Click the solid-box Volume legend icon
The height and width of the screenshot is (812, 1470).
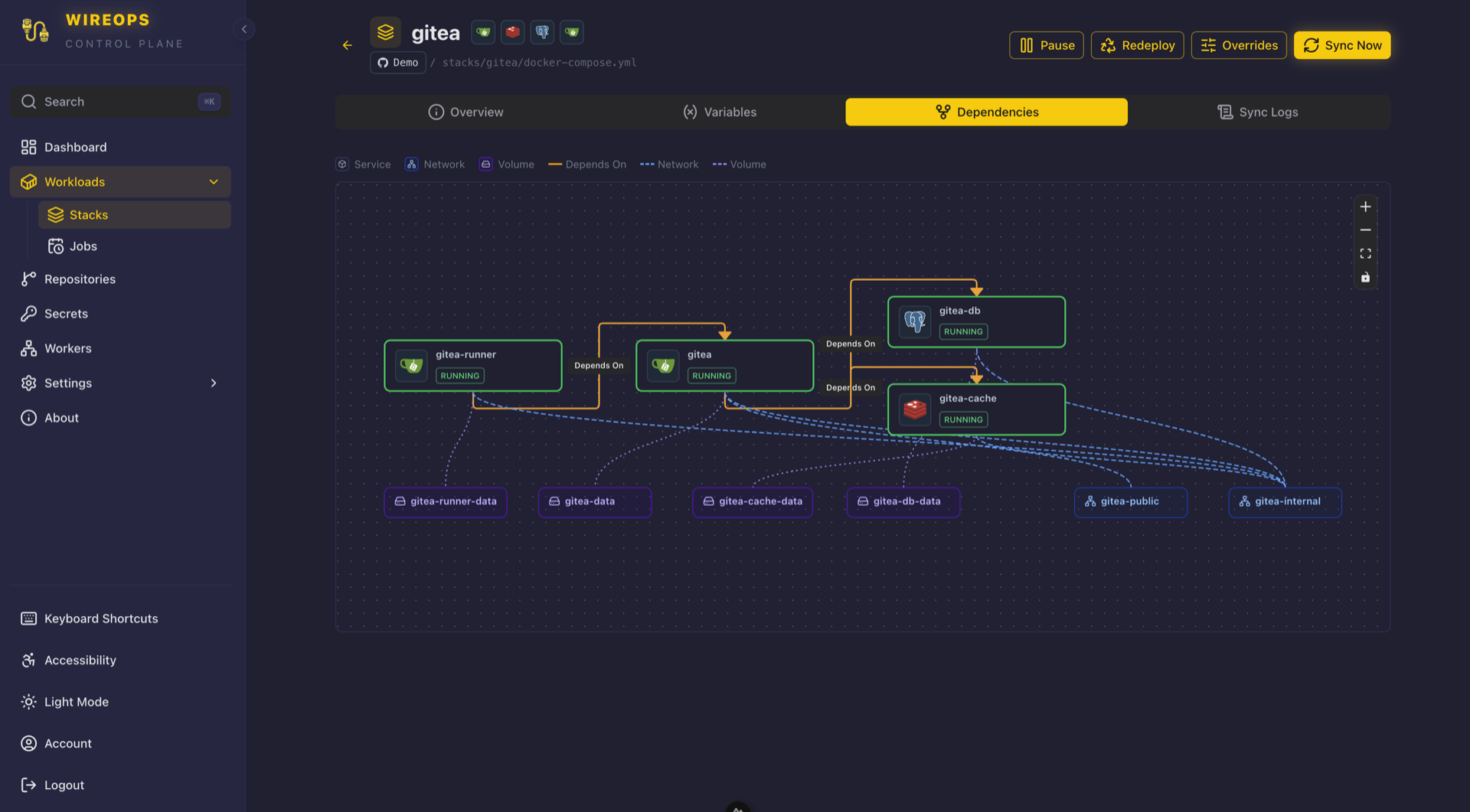click(485, 165)
